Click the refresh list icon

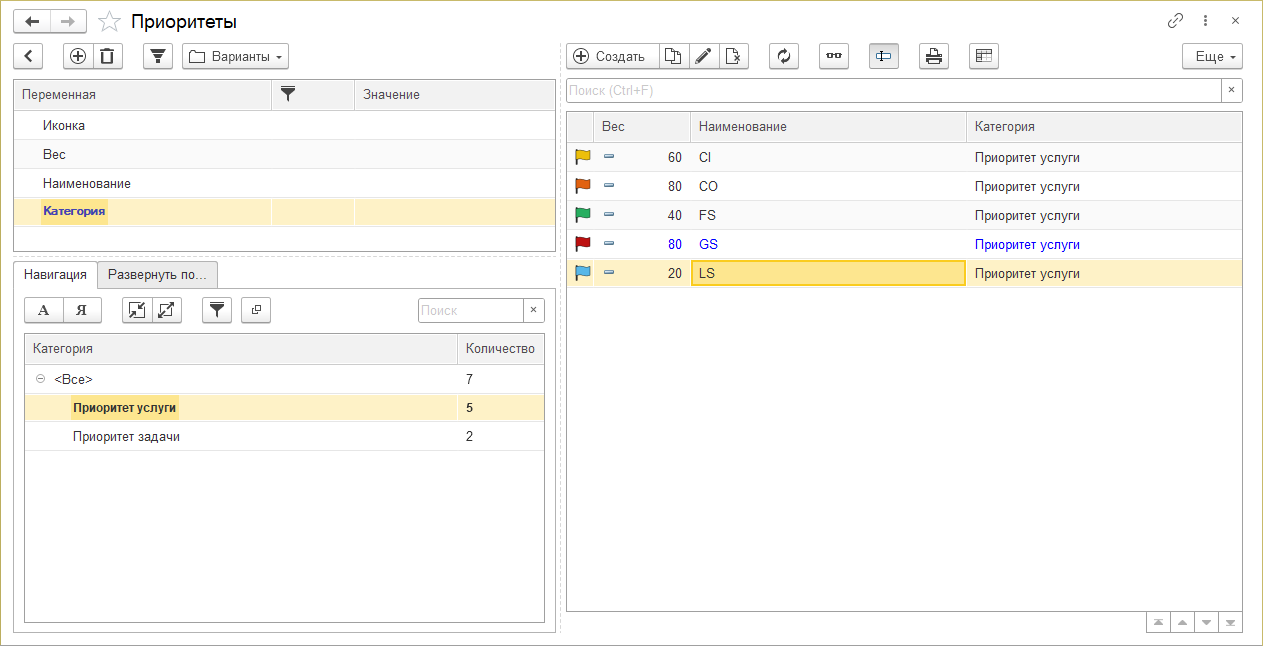(x=784, y=56)
